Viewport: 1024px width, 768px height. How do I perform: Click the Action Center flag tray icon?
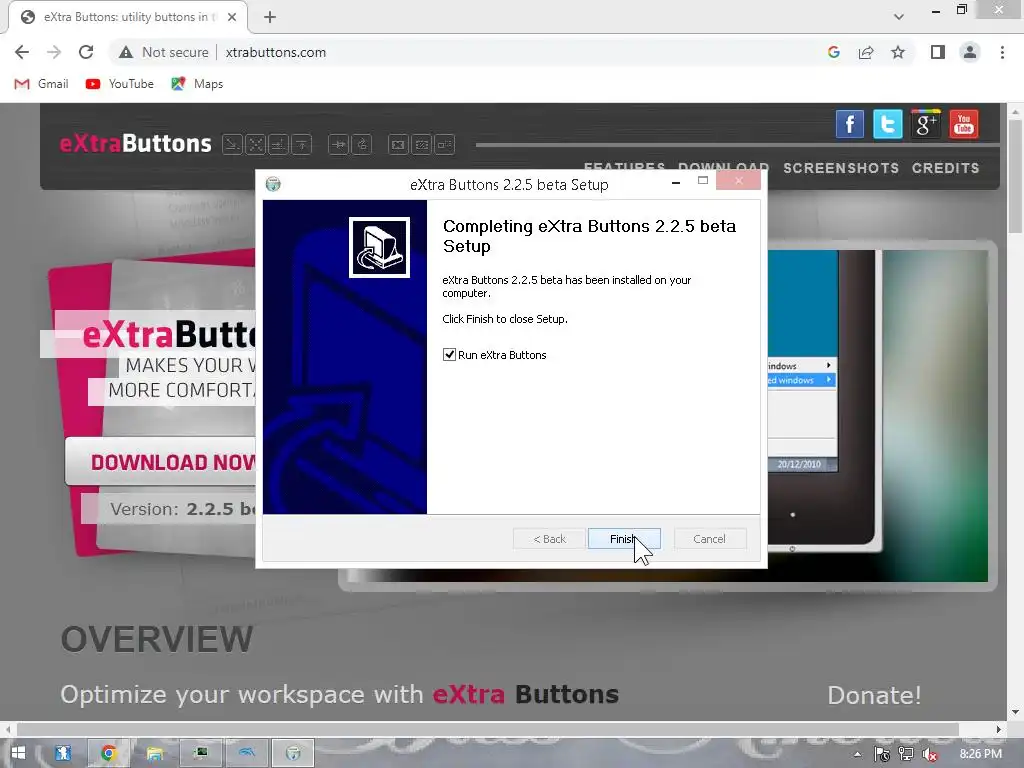tap(882, 754)
